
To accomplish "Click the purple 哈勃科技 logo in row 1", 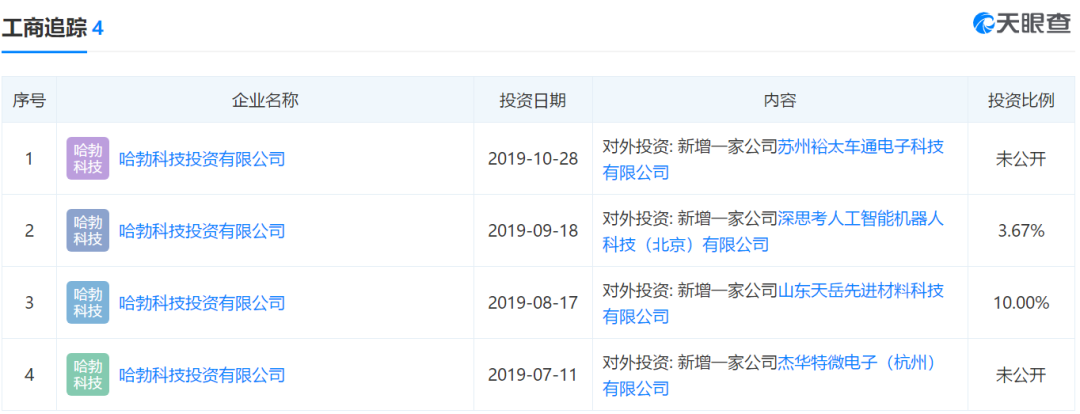I will click(x=87, y=158).
